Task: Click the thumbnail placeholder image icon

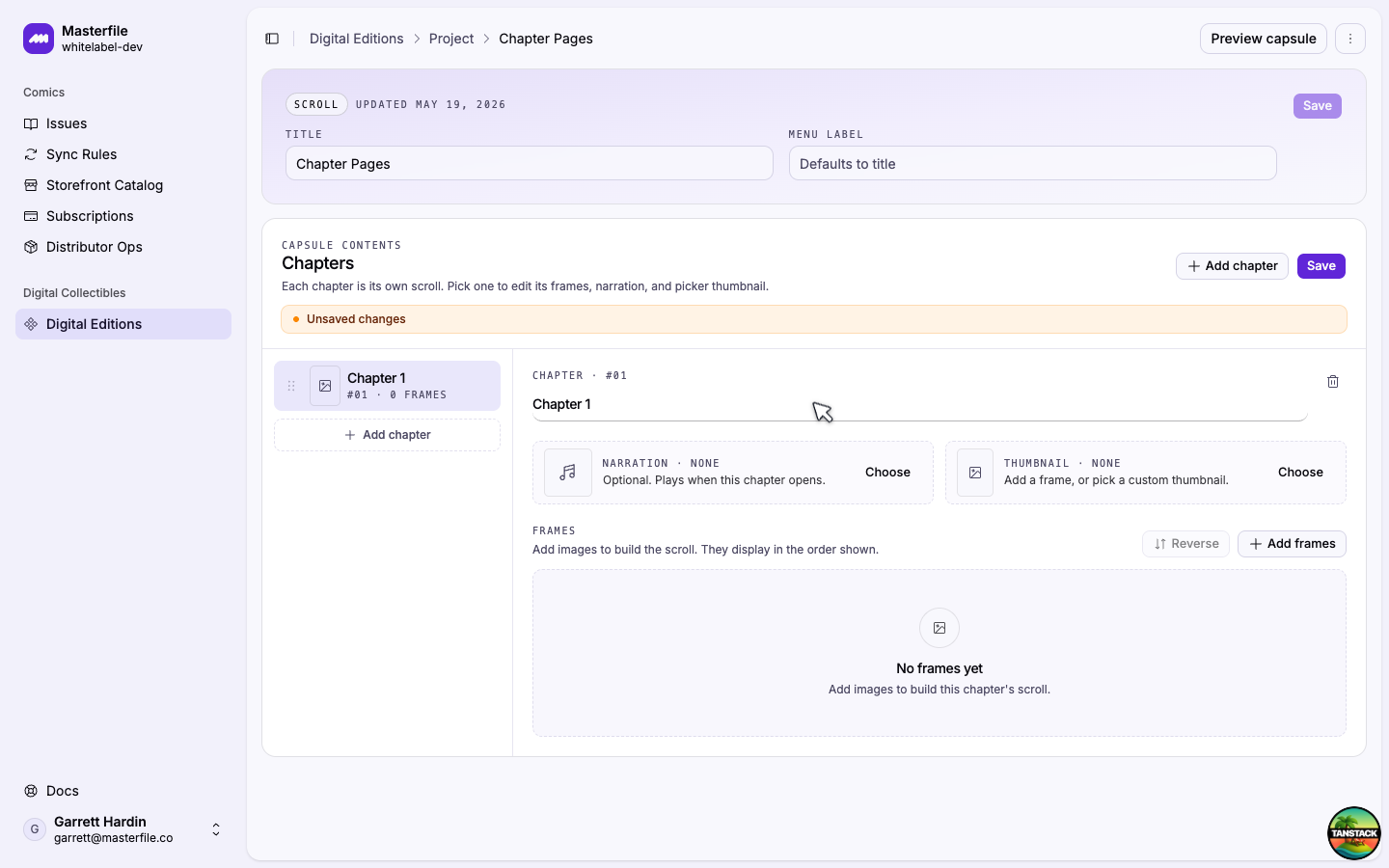Action: [975, 473]
